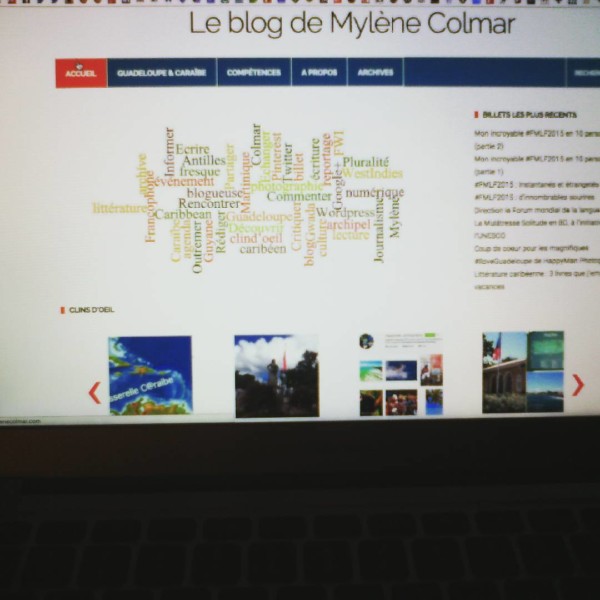Open the Archives menu item

pyautogui.click(x=375, y=73)
